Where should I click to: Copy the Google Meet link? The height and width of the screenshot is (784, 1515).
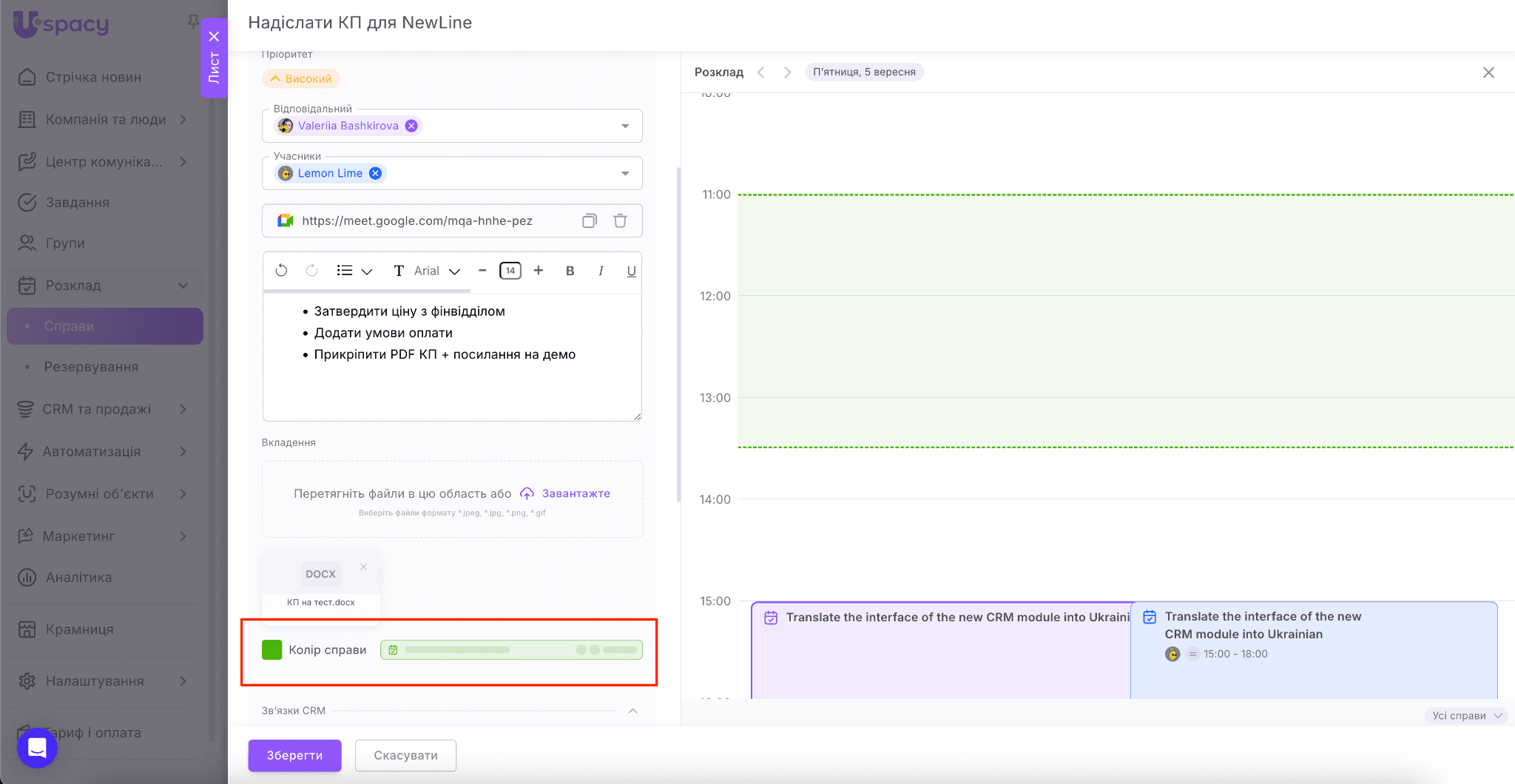(589, 220)
